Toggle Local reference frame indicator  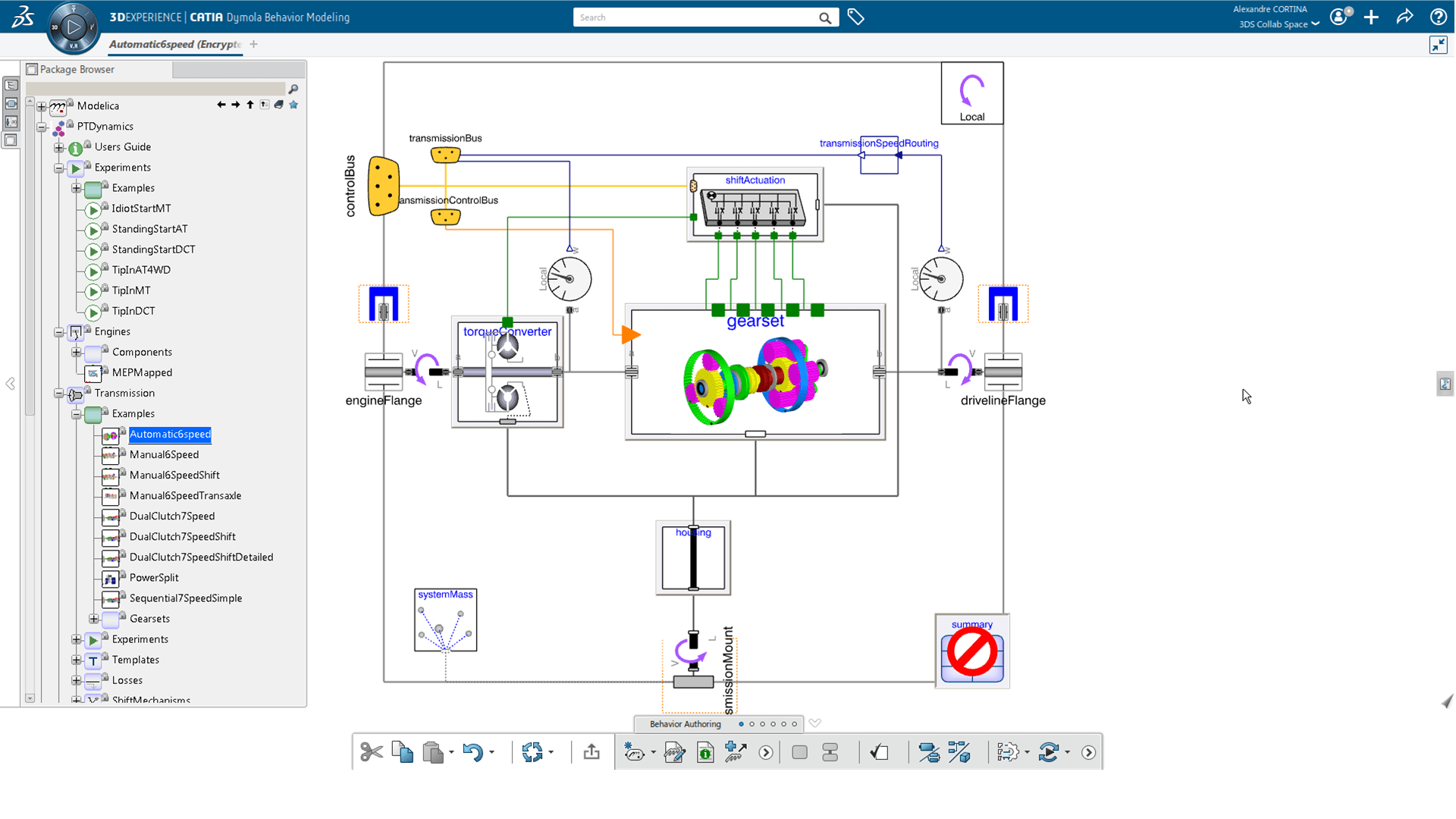pos(971,96)
